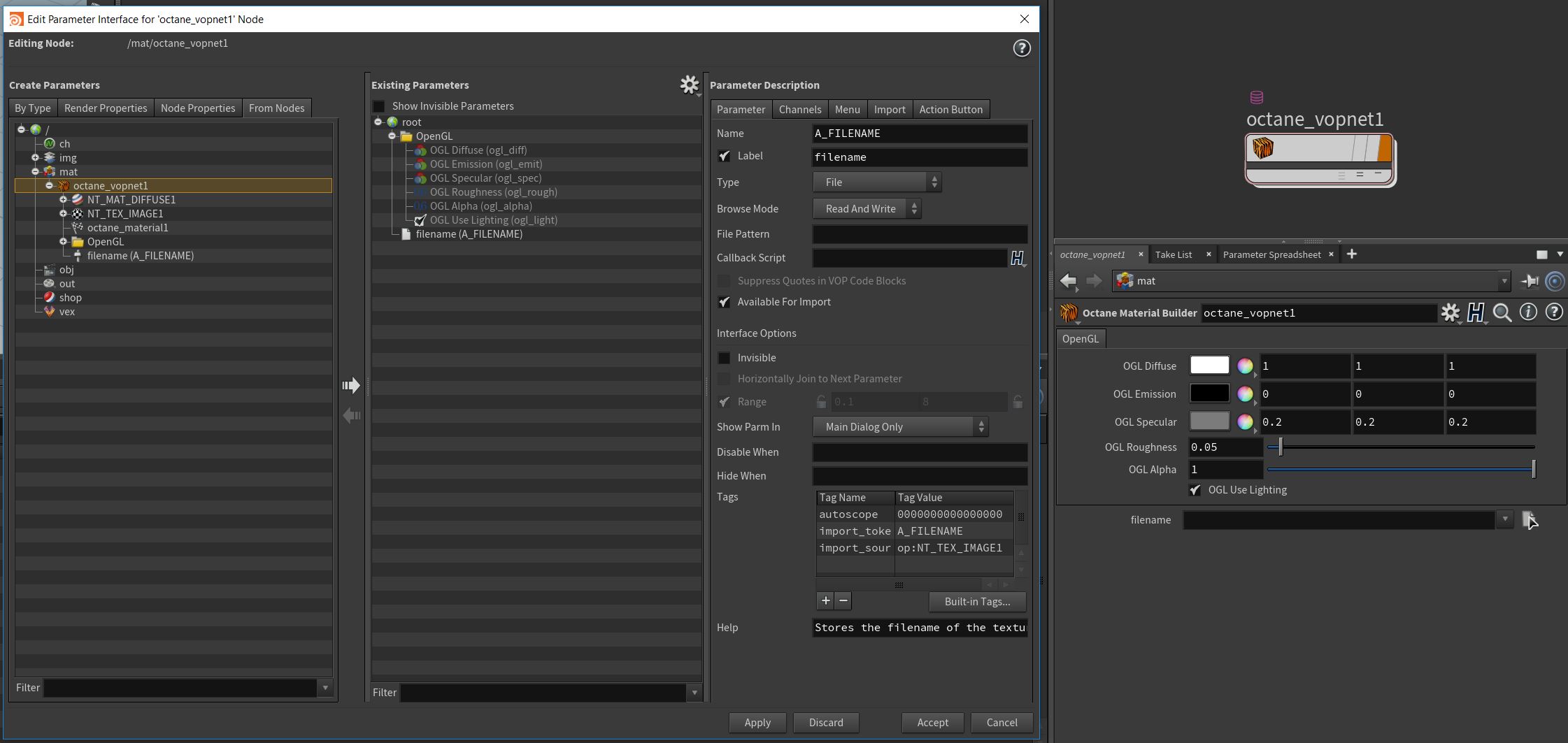Screen dimensions: 1568x743
Task: Open the color picker wheel for OGL Emission
Action: (x=1245, y=394)
